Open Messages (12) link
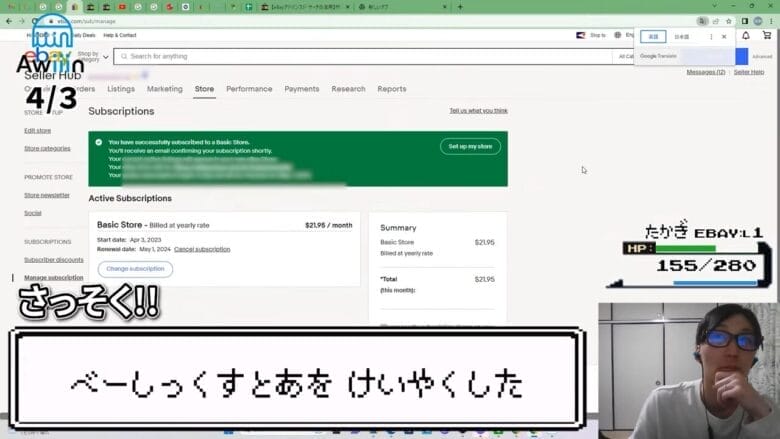The image size is (780, 439). coord(705,72)
